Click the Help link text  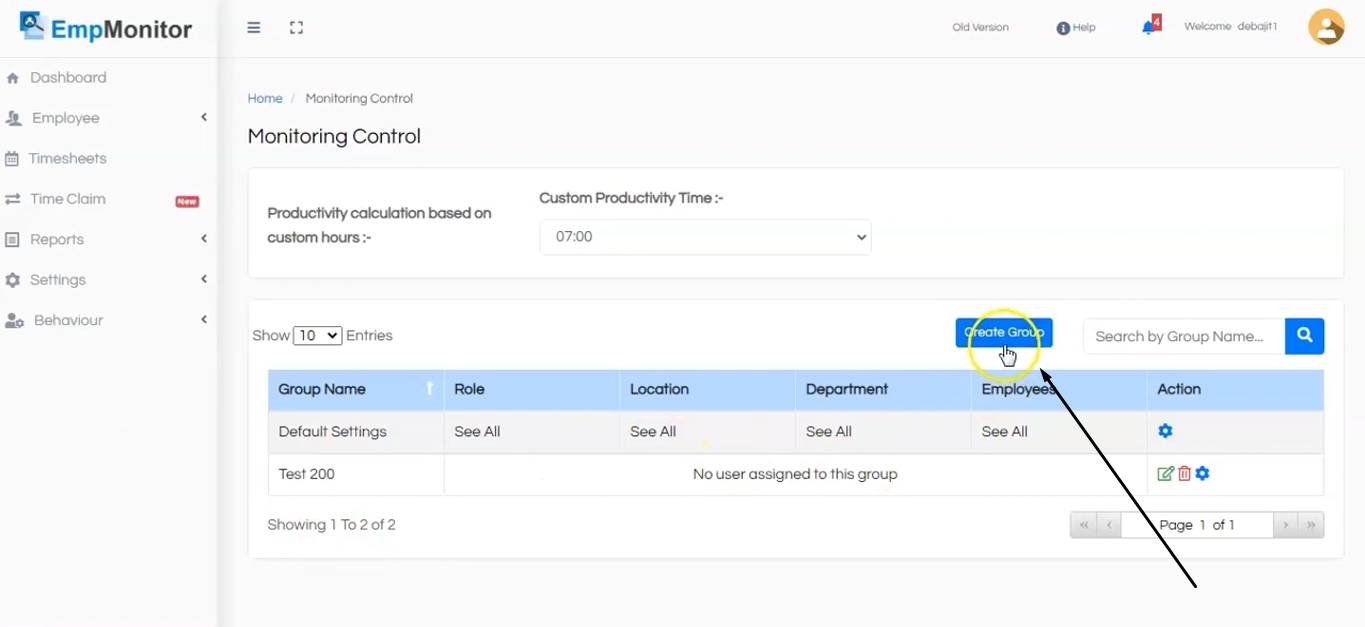1084,28
